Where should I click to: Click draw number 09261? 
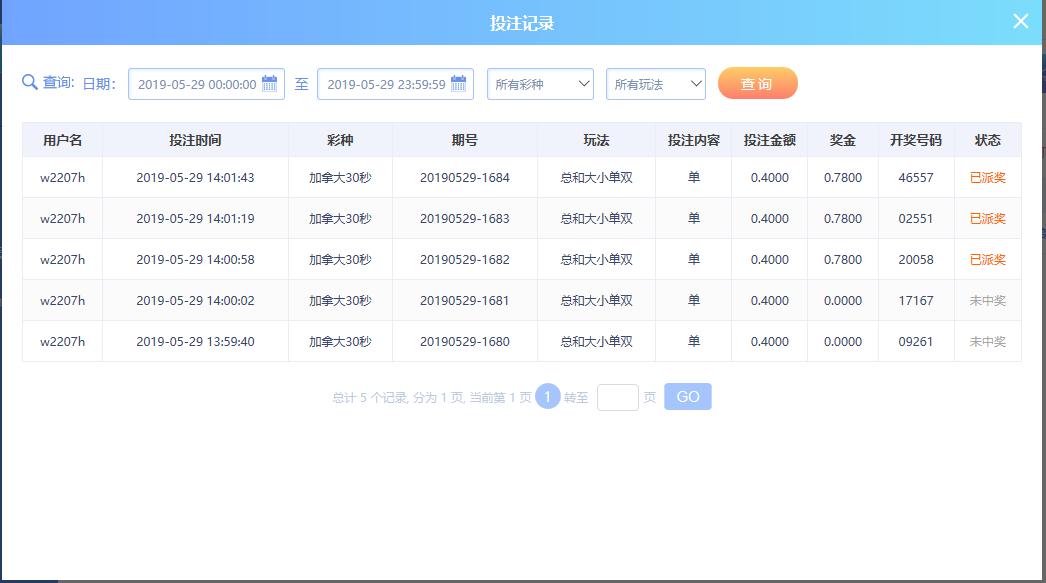point(916,342)
